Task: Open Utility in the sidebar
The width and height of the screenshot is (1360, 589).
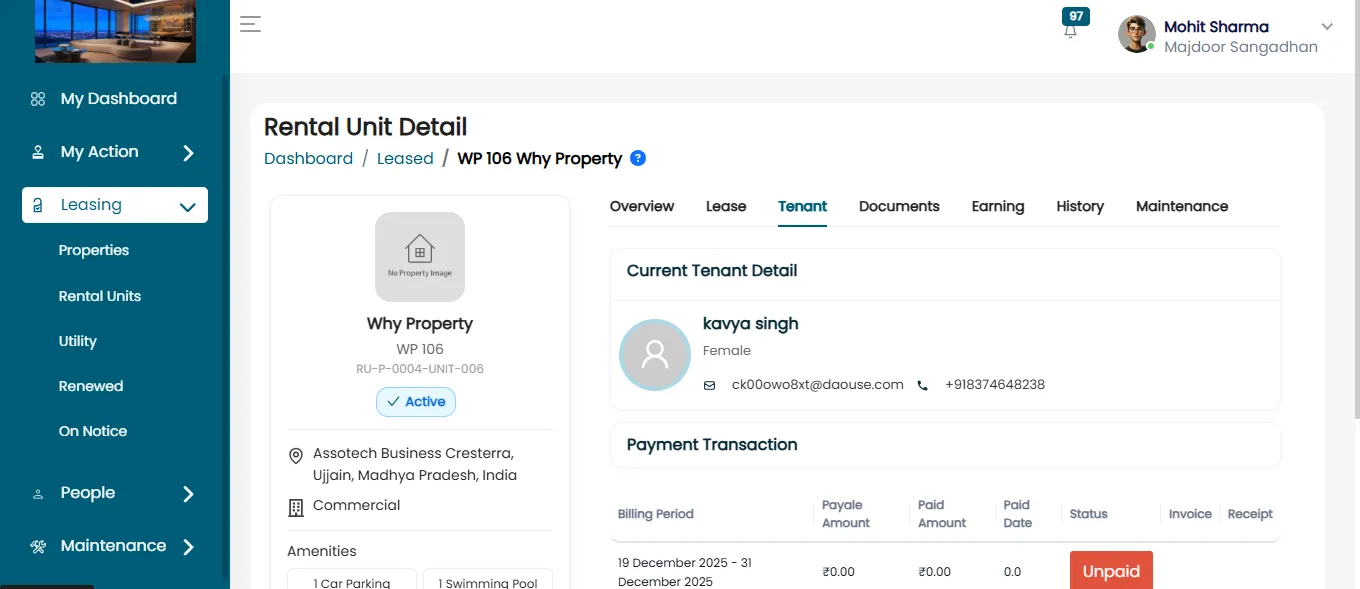Action: coord(78,341)
